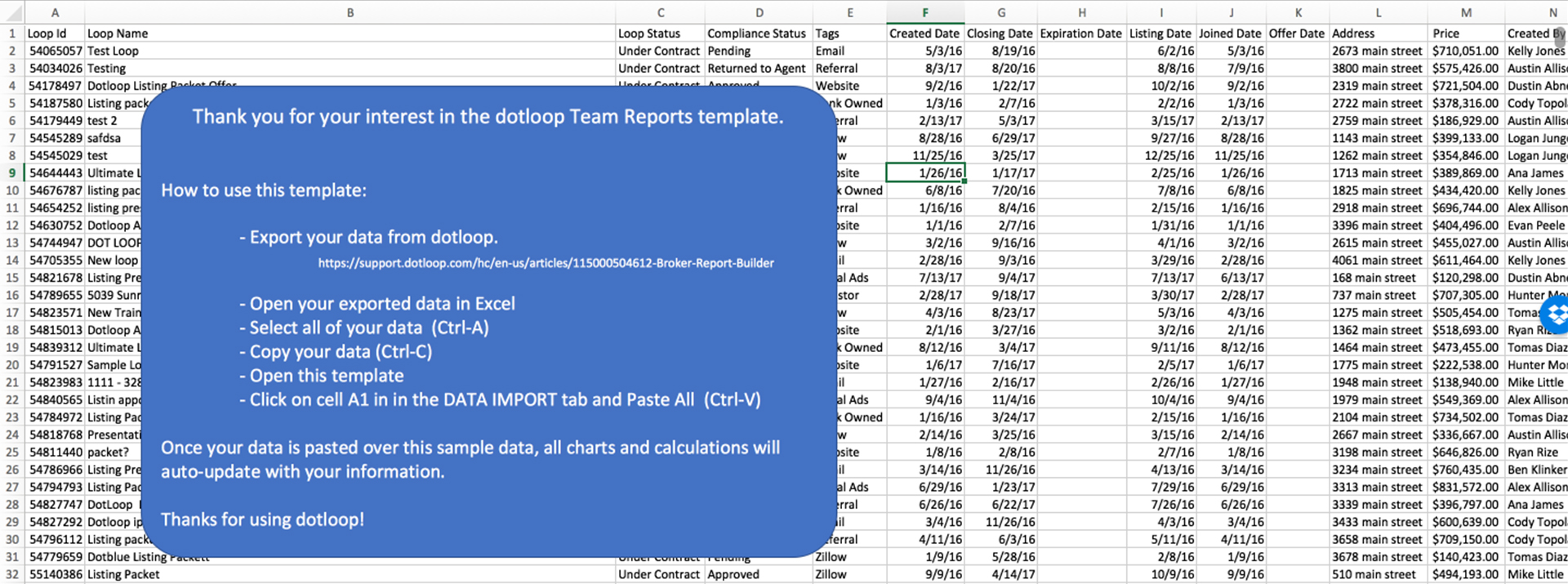1568x584 pixels.
Task: Select listing date 12/25/16
Action: point(1161,155)
